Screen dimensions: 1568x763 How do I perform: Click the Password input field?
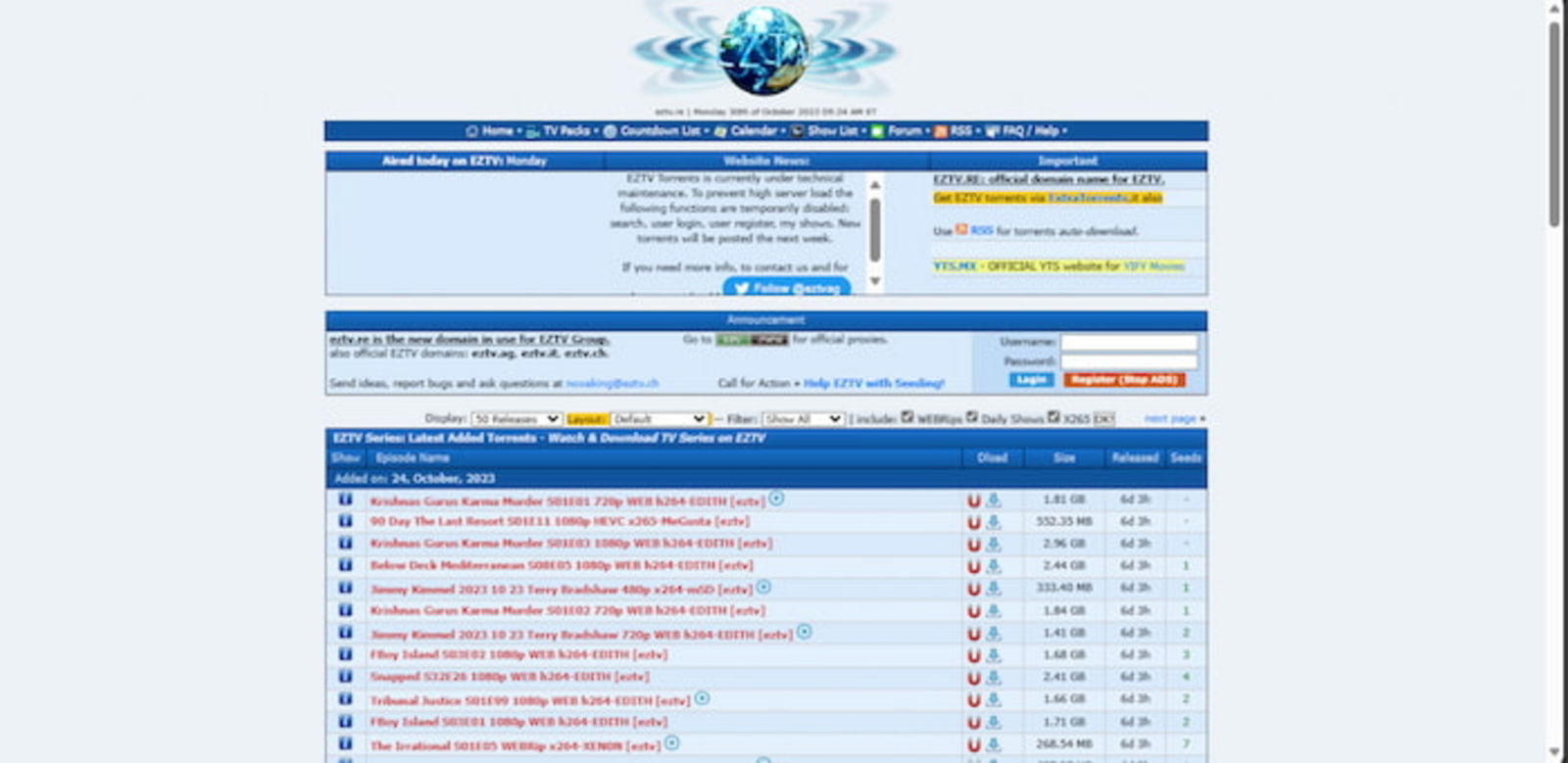click(1129, 361)
